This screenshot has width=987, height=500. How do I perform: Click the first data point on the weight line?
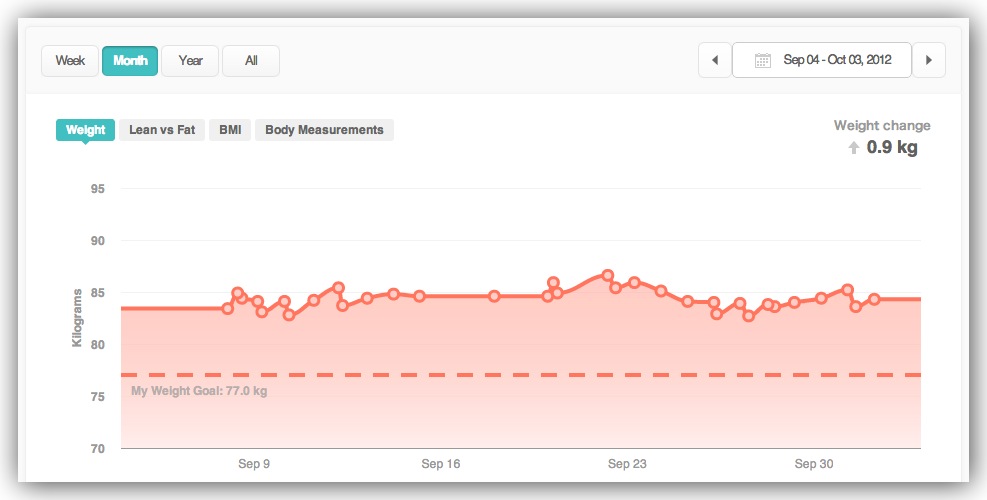pos(228,308)
